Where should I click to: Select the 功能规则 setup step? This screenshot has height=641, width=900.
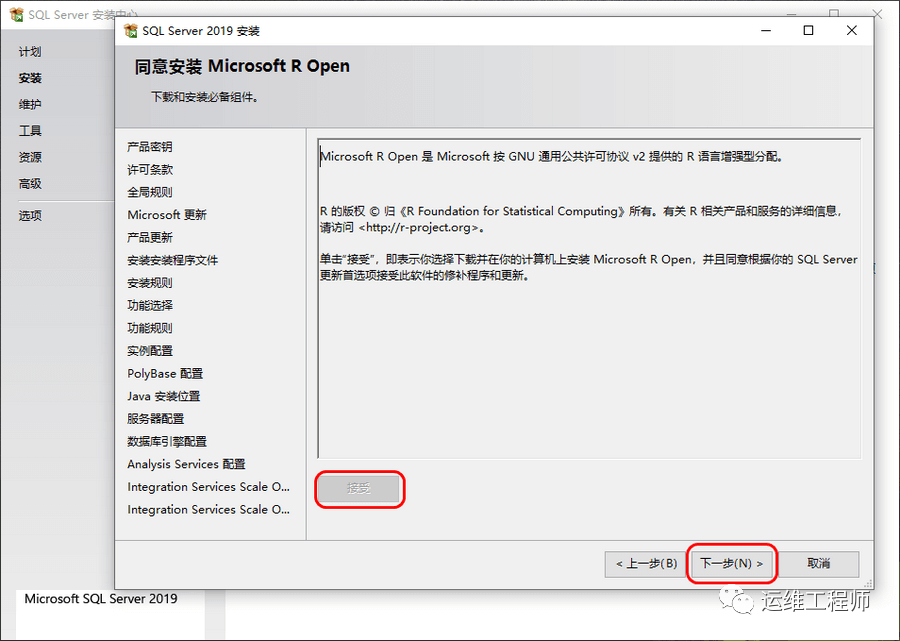[150, 328]
